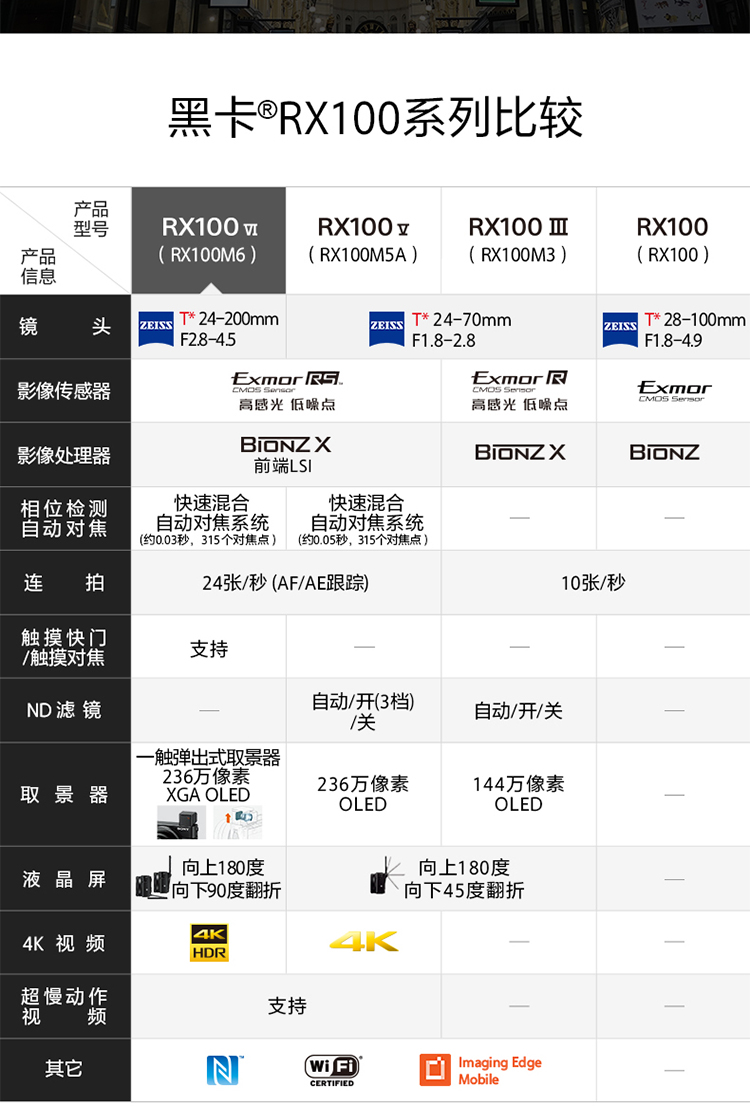750x1110 pixels.
Task: Click the blue NFC icon
Action: click(223, 1069)
